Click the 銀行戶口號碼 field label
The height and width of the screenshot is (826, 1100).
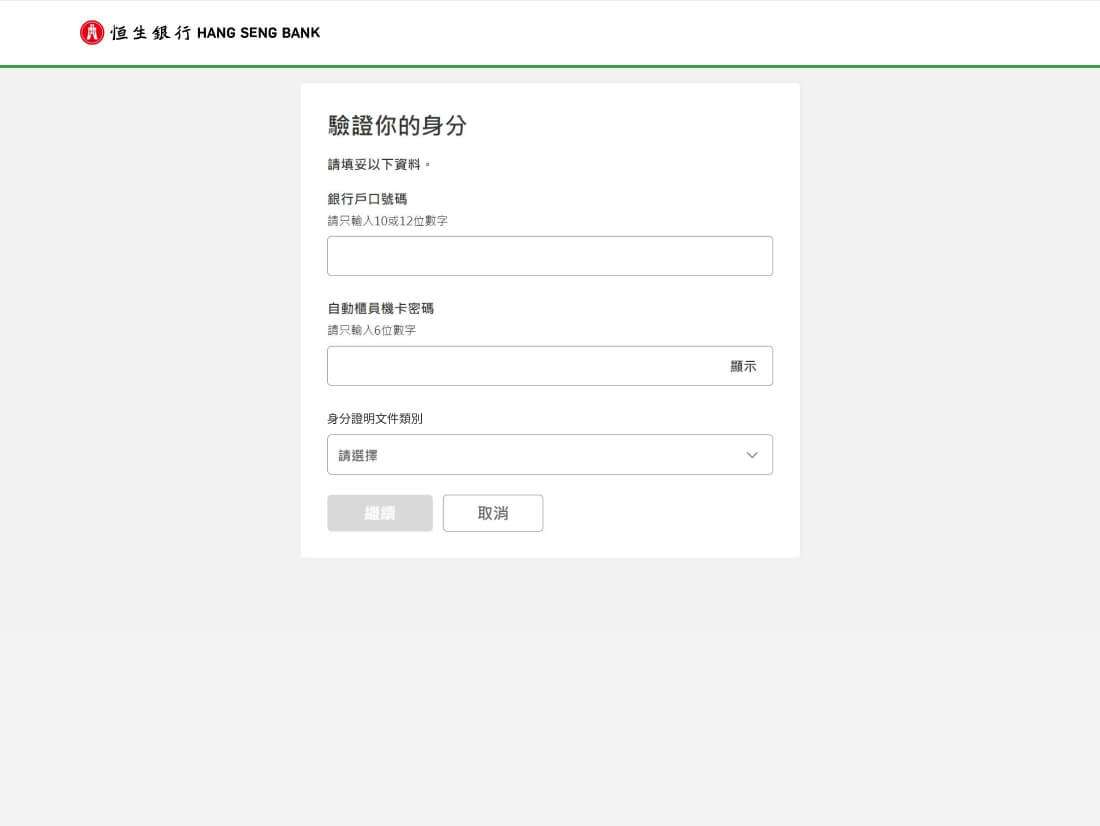tap(367, 199)
